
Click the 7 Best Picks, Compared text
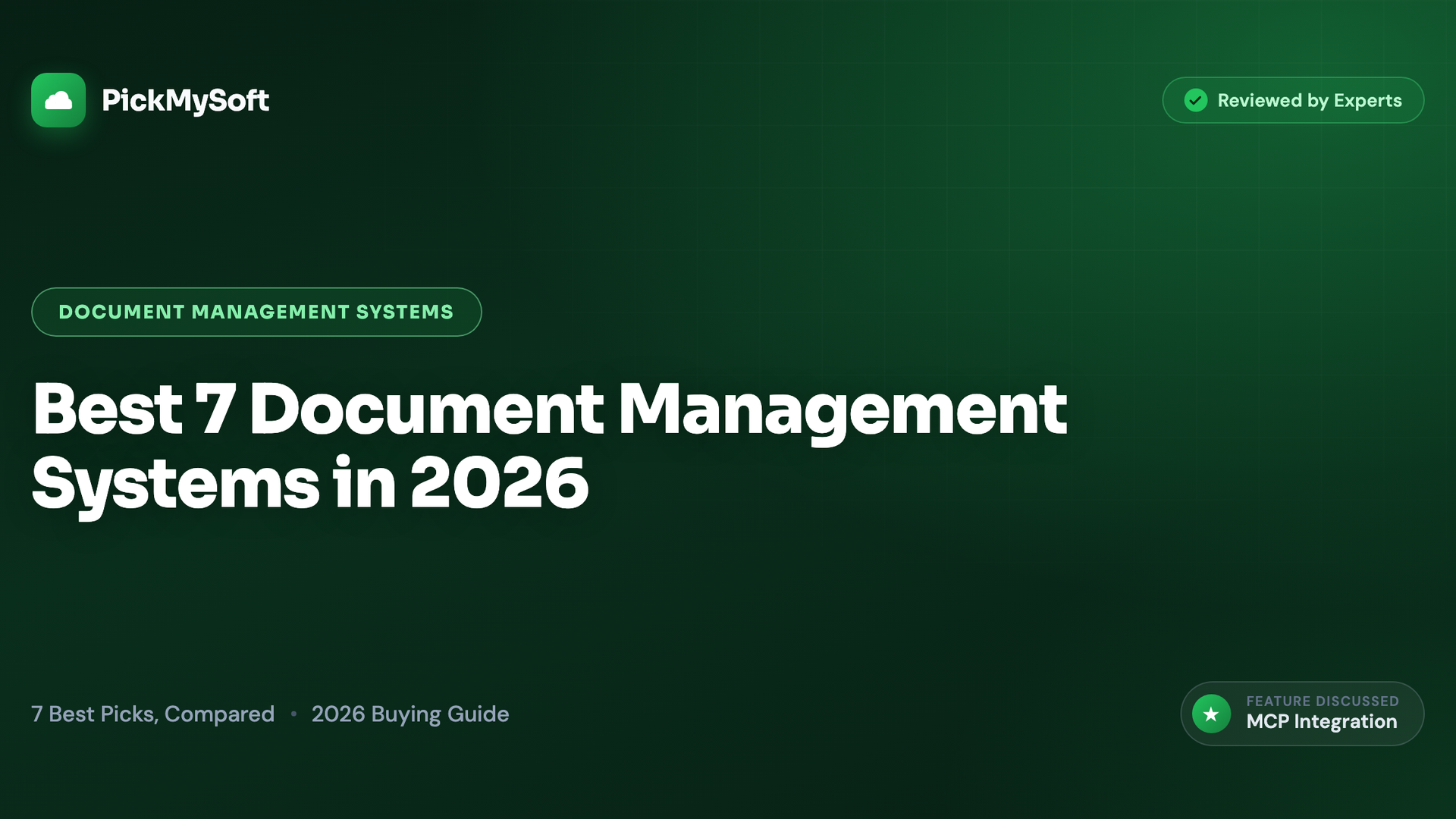152,714
